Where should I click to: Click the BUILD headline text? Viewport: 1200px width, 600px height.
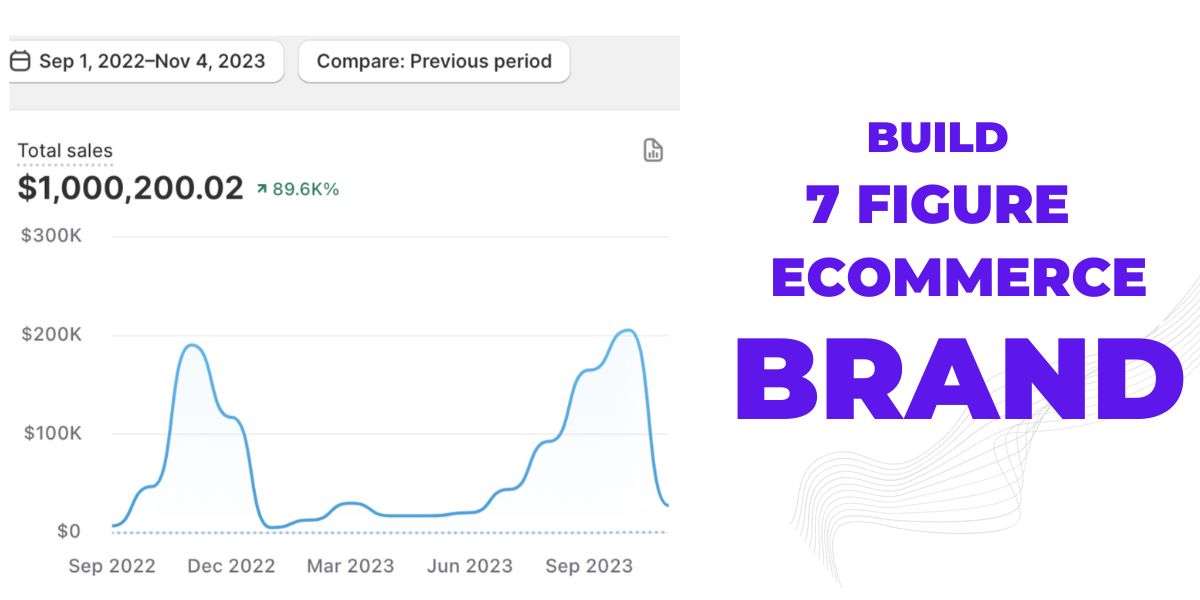point(937,137)
